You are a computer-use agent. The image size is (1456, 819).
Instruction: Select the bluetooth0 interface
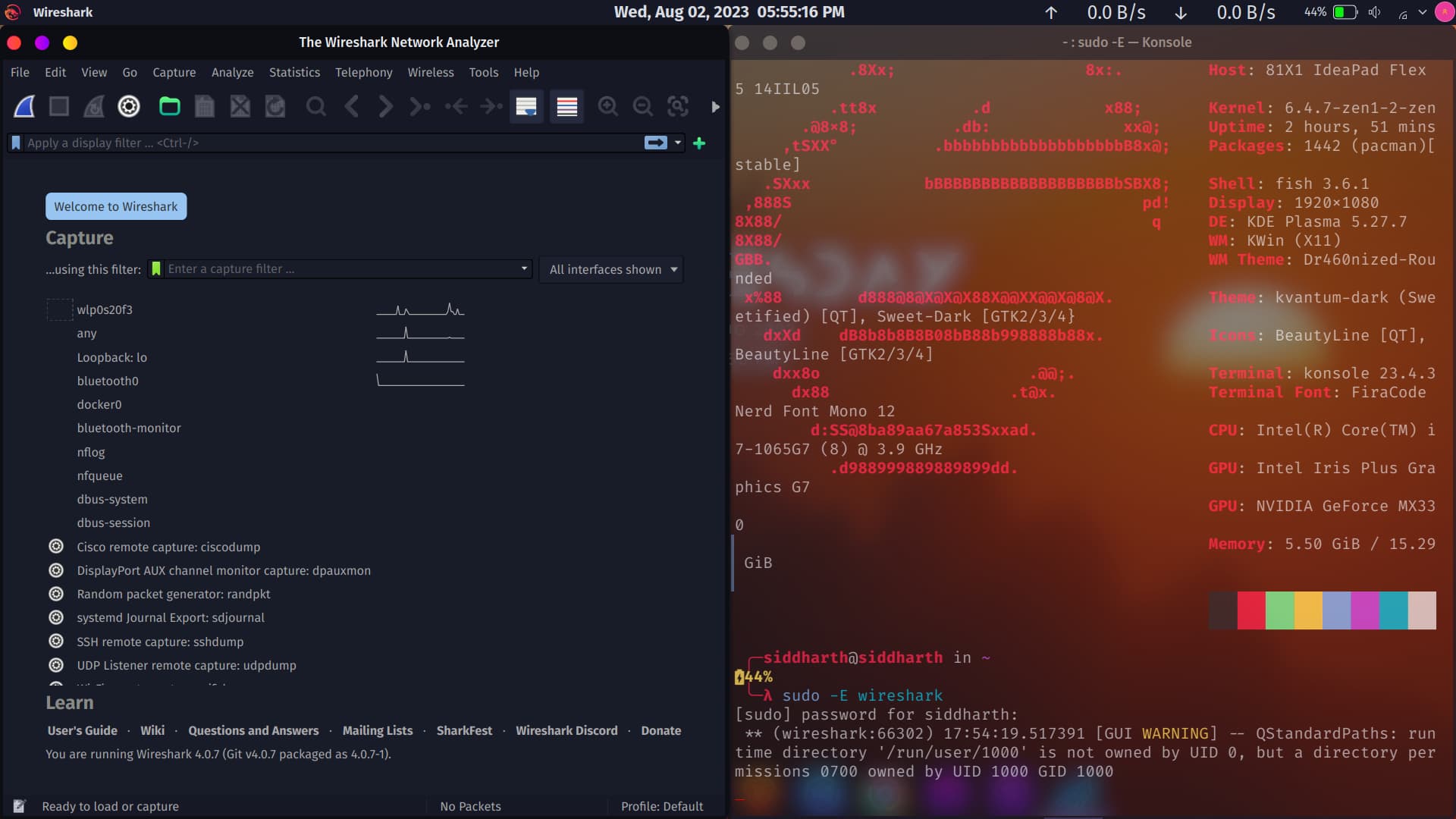tap(108, 381)
